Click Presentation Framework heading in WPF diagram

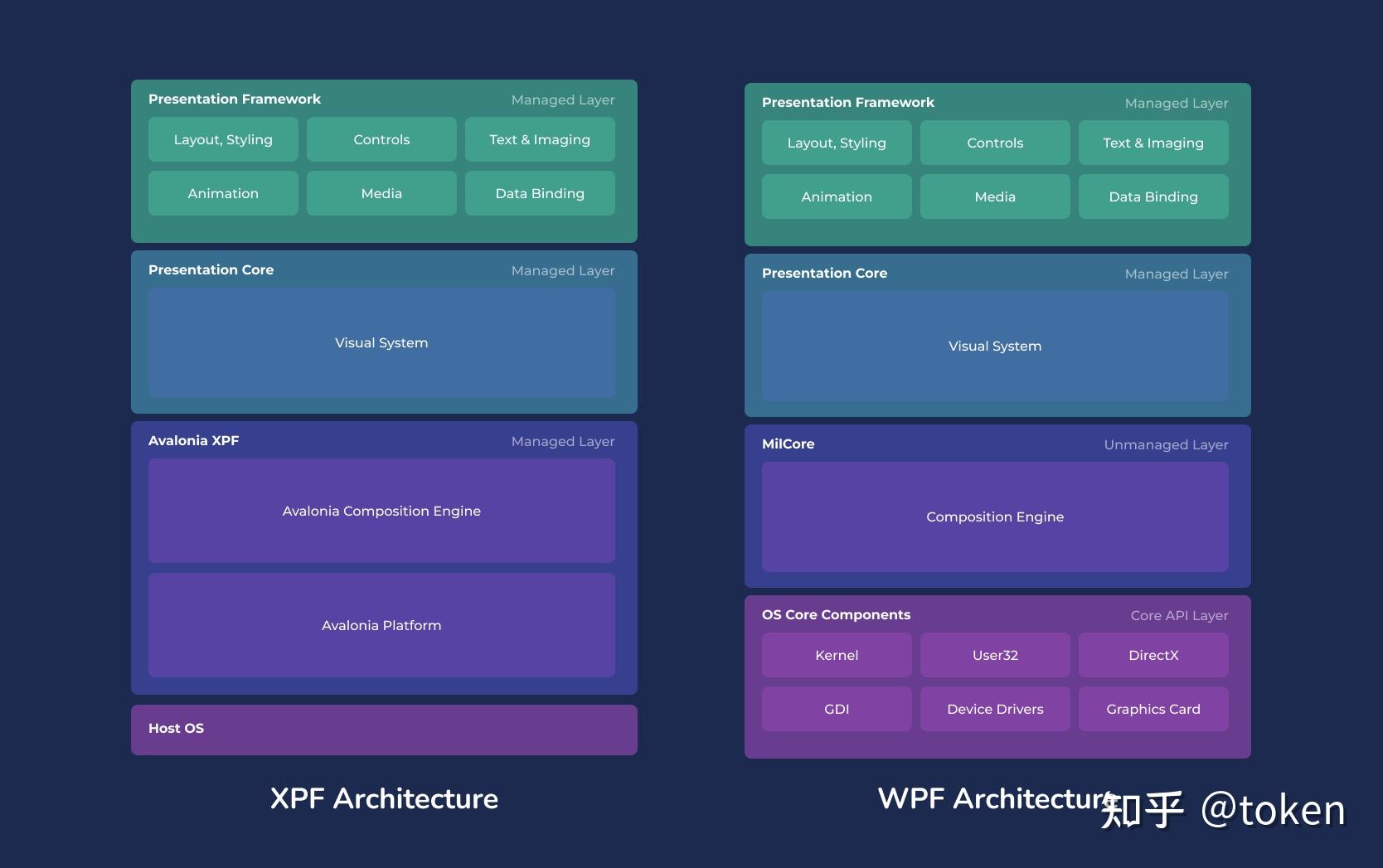[848, 102]
